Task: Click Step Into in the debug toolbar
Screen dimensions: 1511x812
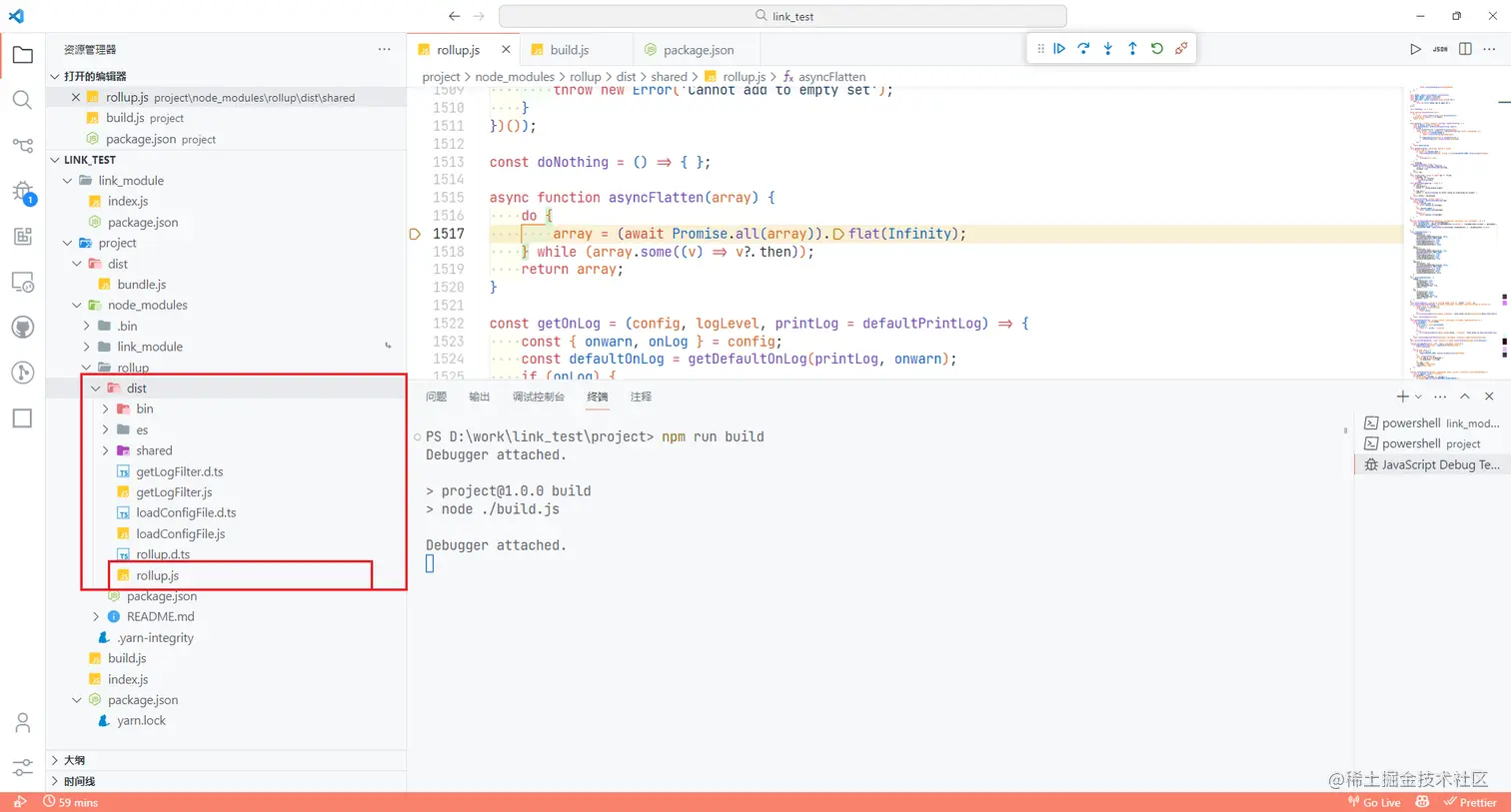Action: click(x=1108, y=47)
